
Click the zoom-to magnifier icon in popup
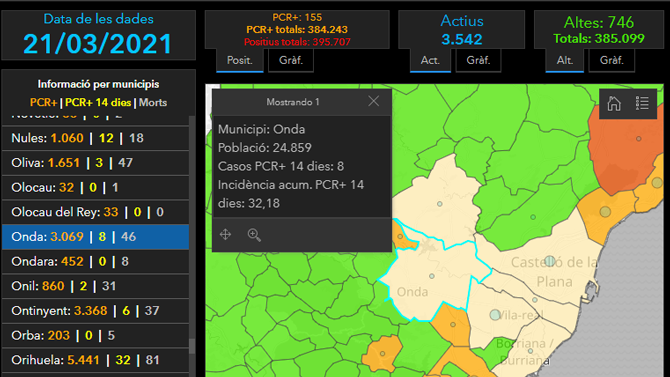point(254,235)
